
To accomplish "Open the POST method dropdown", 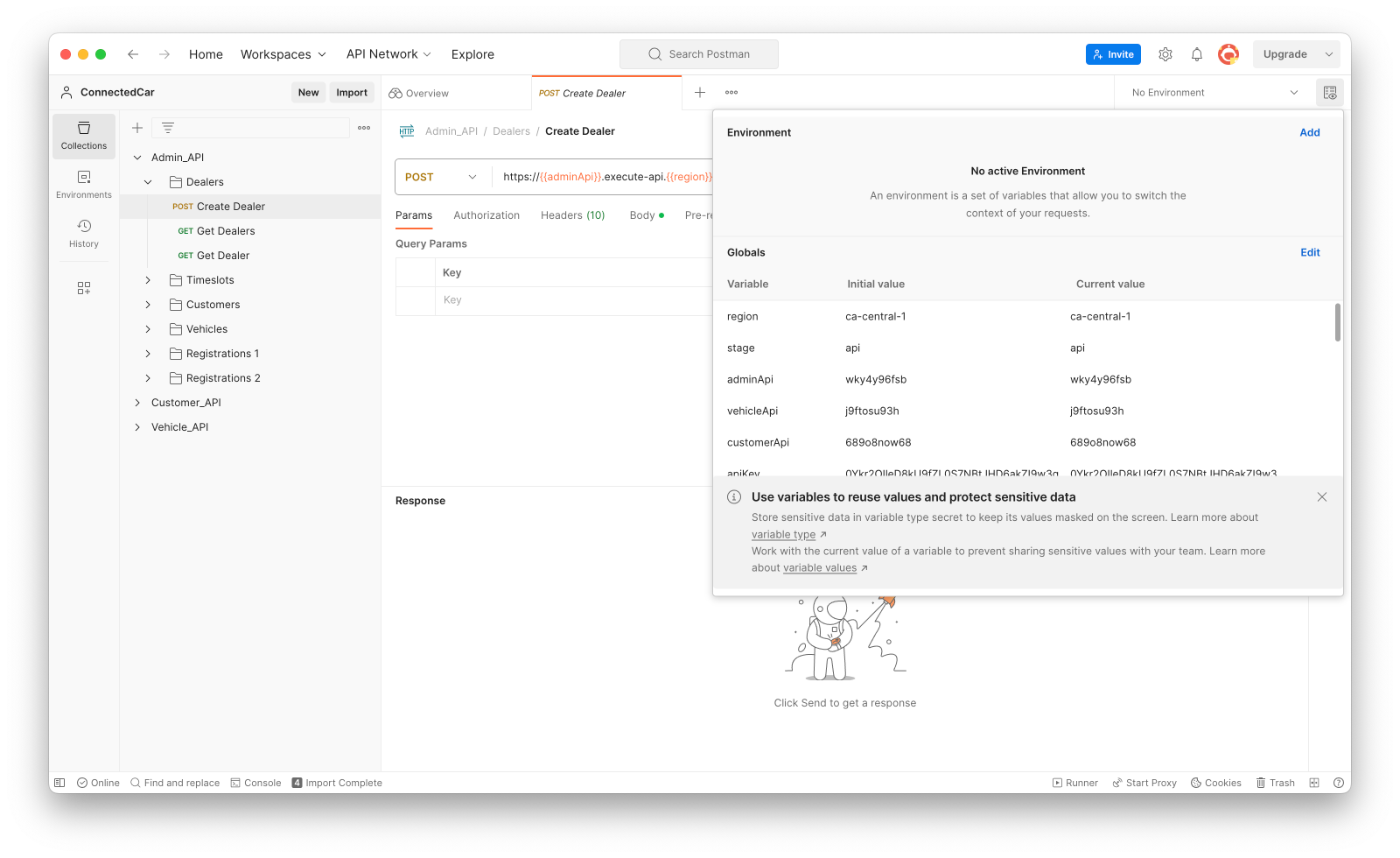I will [x=442, y=177].
